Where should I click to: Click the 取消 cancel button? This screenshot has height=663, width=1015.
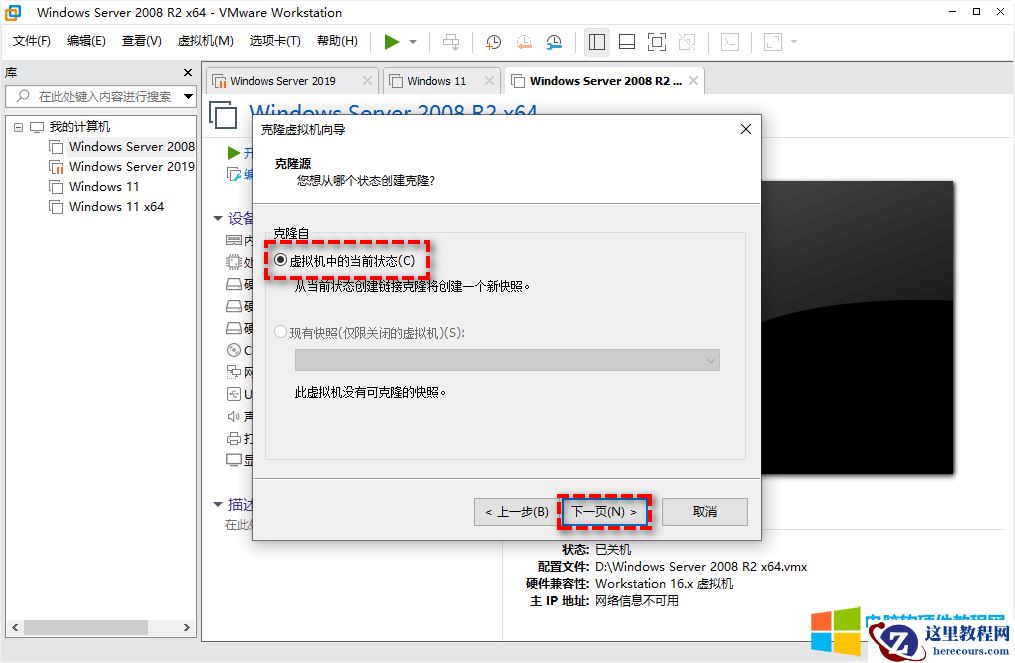[705, 512]
